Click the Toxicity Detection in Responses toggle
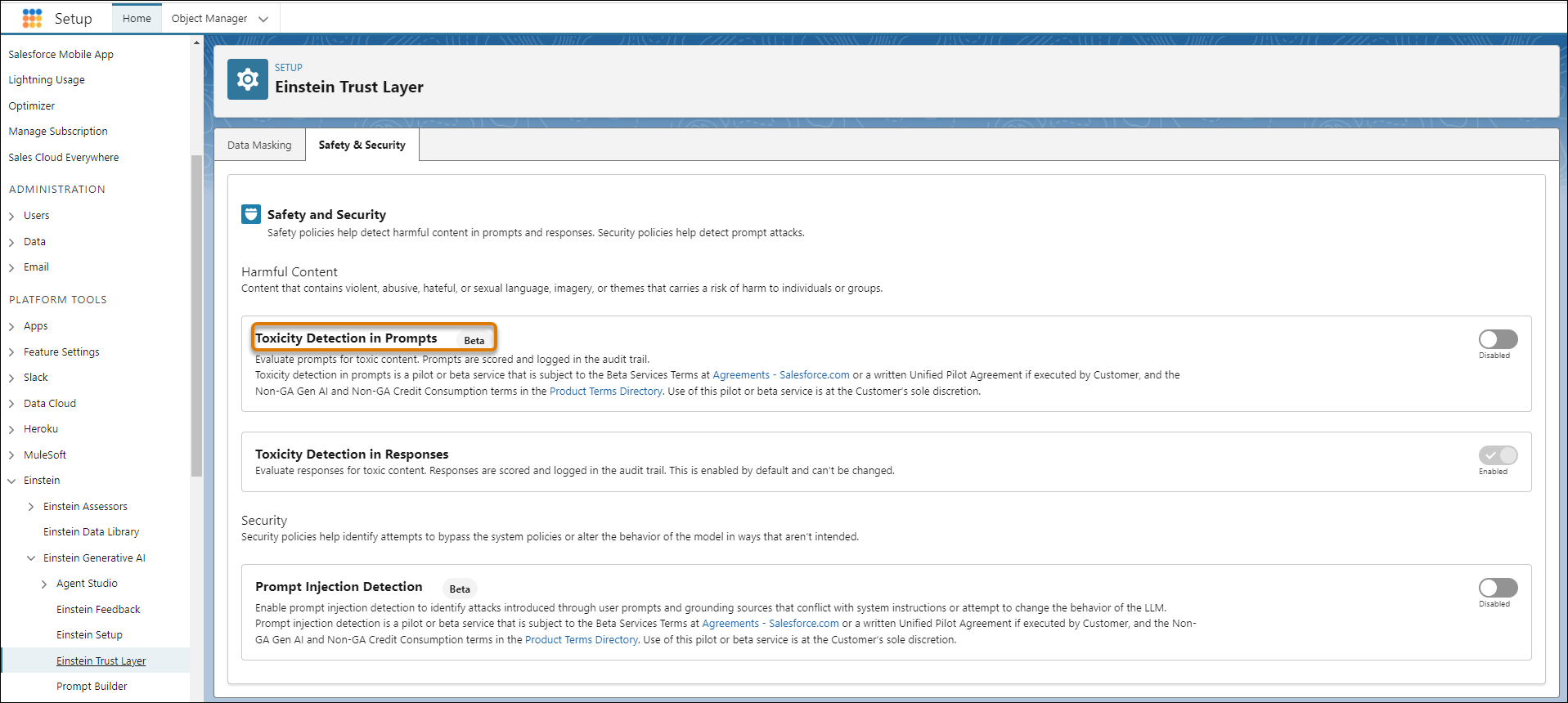 coord(1498,455)
